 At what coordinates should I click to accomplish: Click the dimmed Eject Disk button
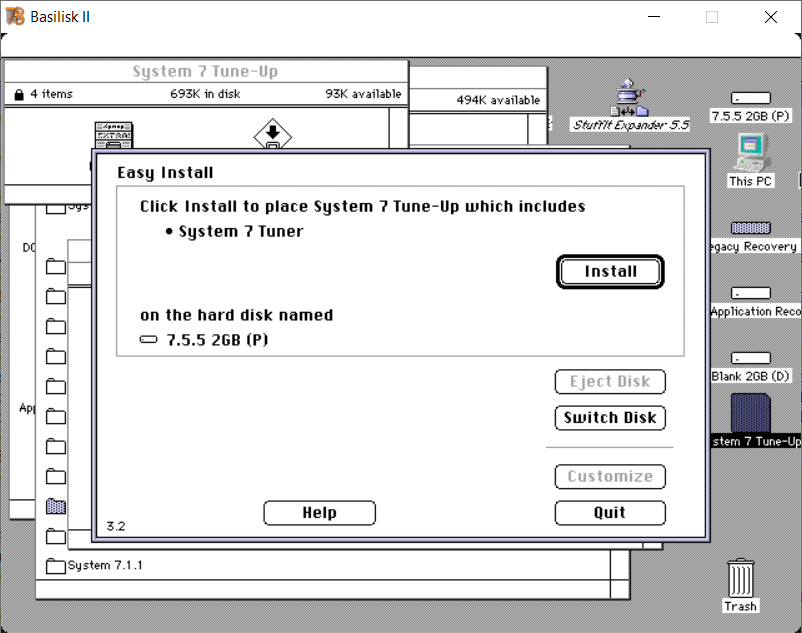click(610, 381)
